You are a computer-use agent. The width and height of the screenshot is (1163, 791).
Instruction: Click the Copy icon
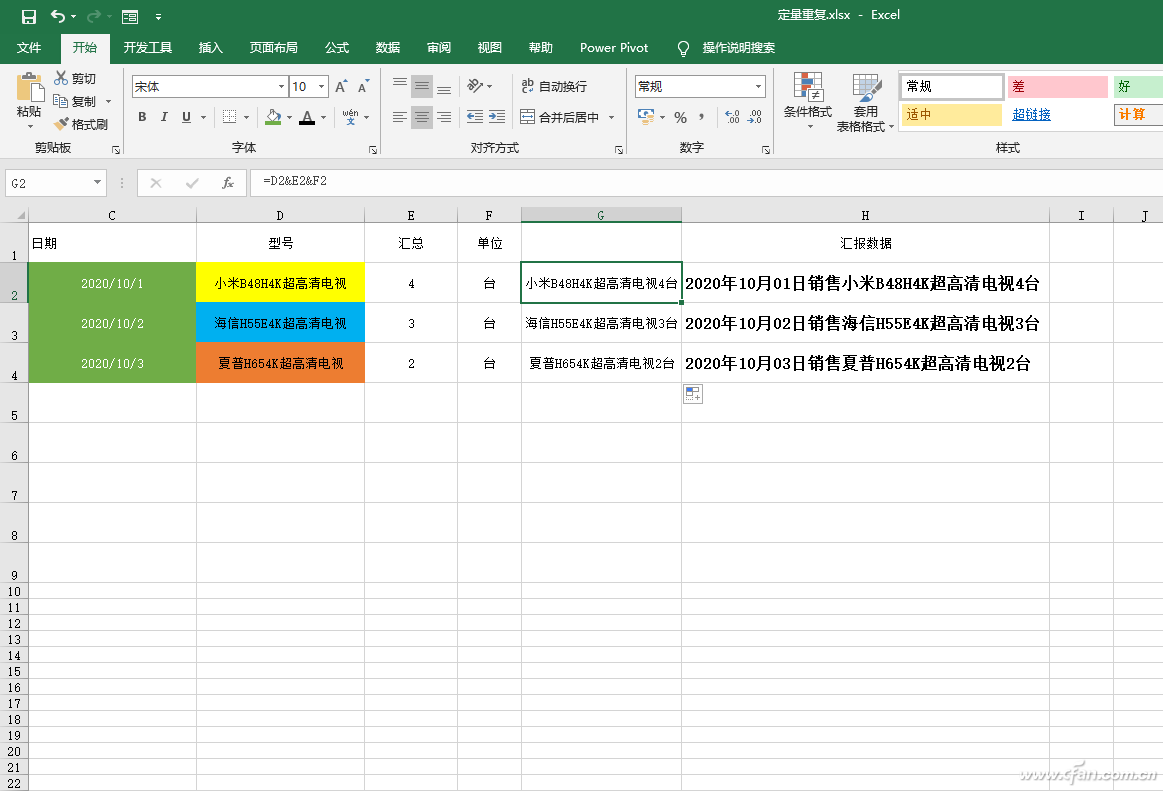(61, 101)
